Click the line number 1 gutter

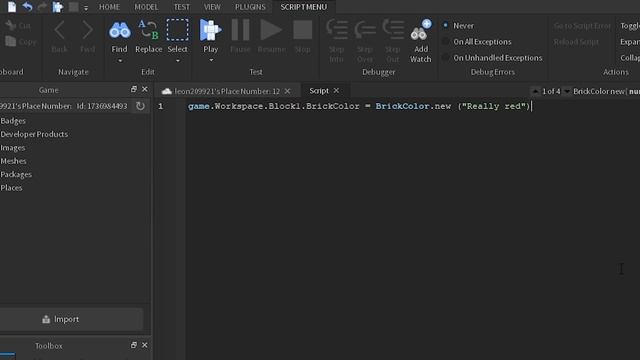[161, 107]
